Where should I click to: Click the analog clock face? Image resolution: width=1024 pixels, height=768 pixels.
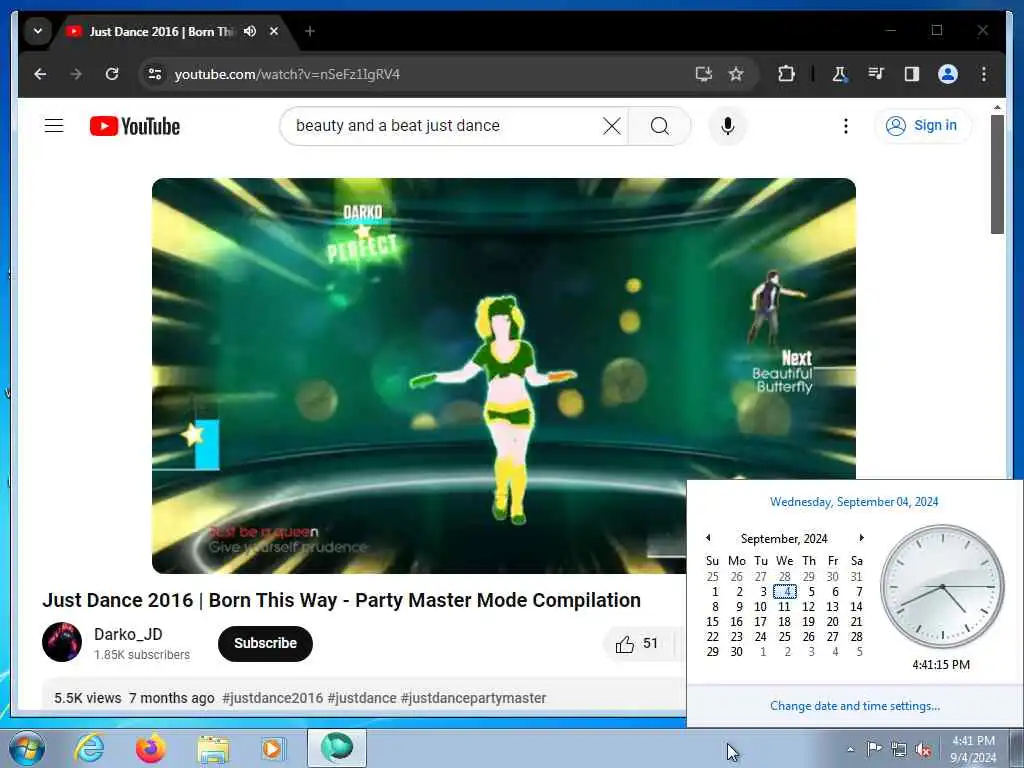coord(942,586)
